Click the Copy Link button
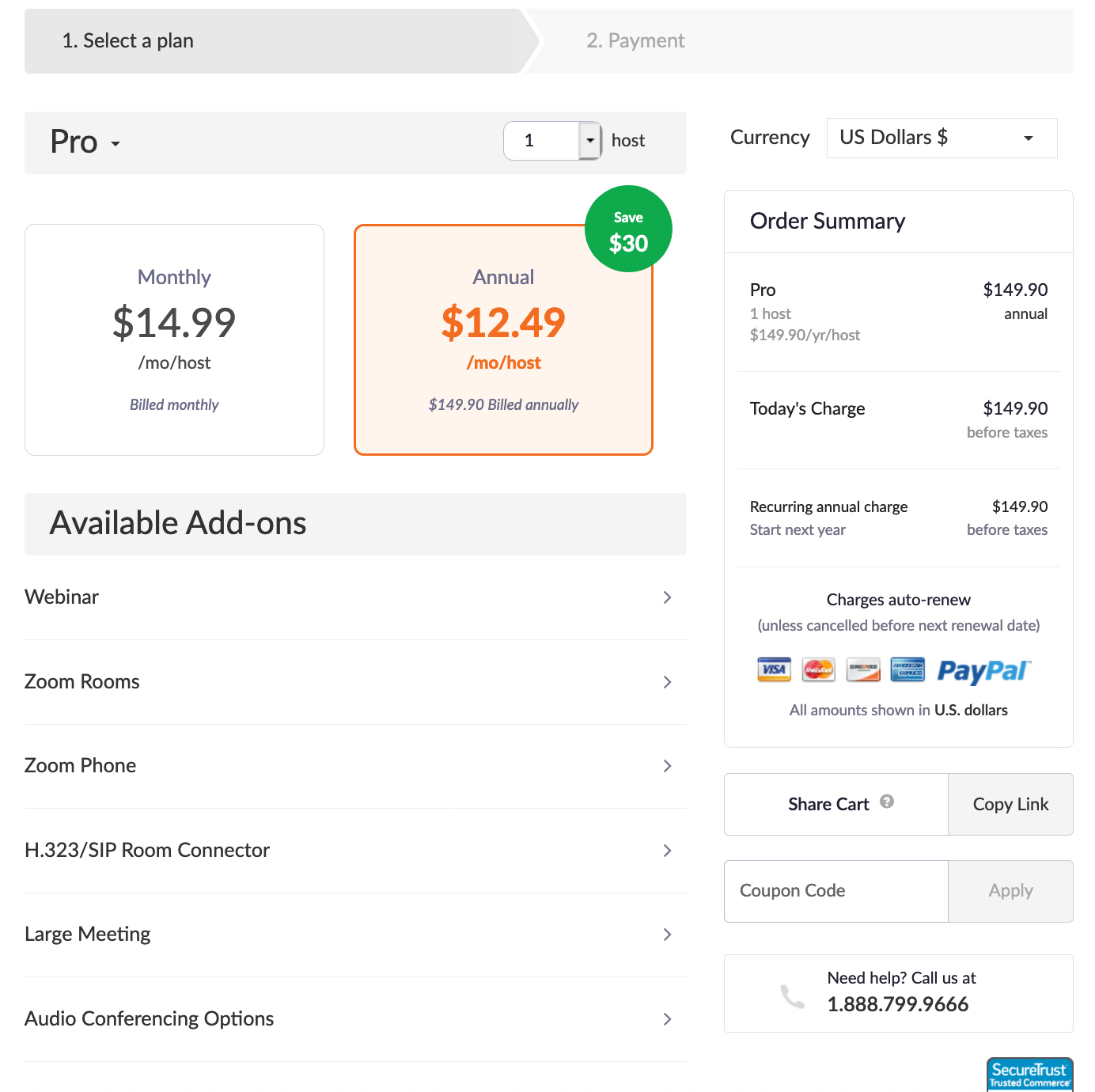The image size is (1095, 1092). (1010, 805)
